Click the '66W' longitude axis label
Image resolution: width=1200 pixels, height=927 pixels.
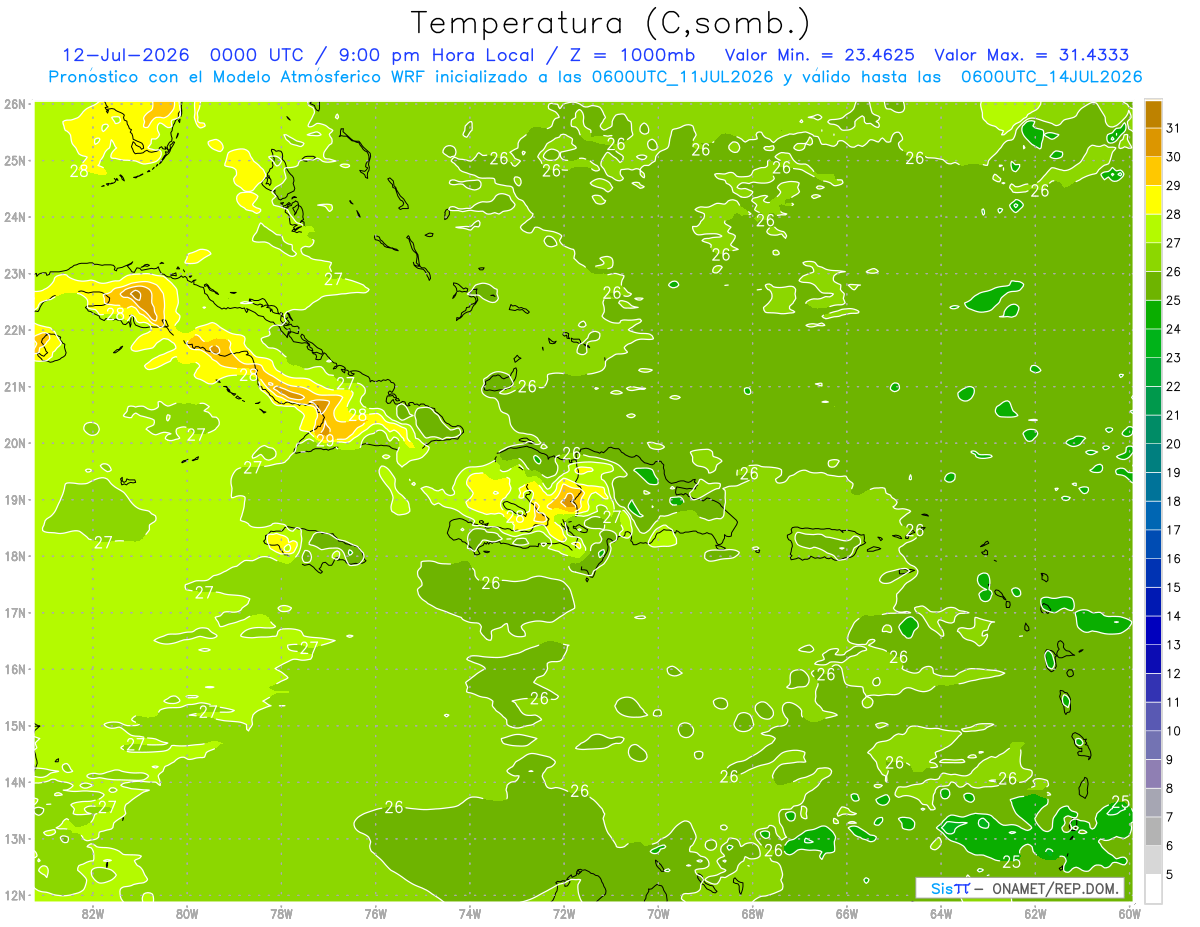(x=847, y=912)
